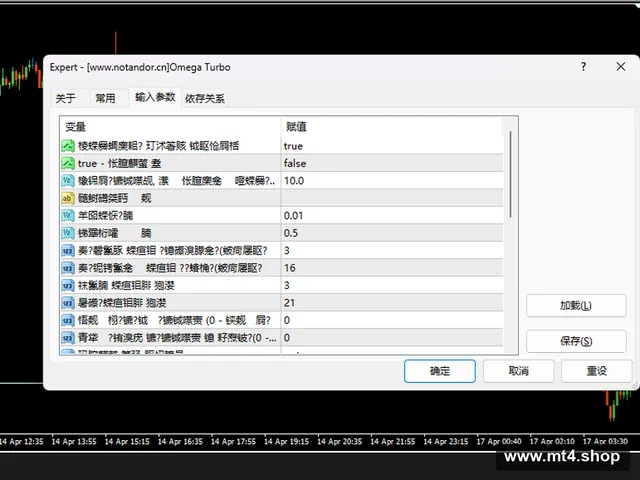
Task: Click the value cell showing 16
Action: 392,268
